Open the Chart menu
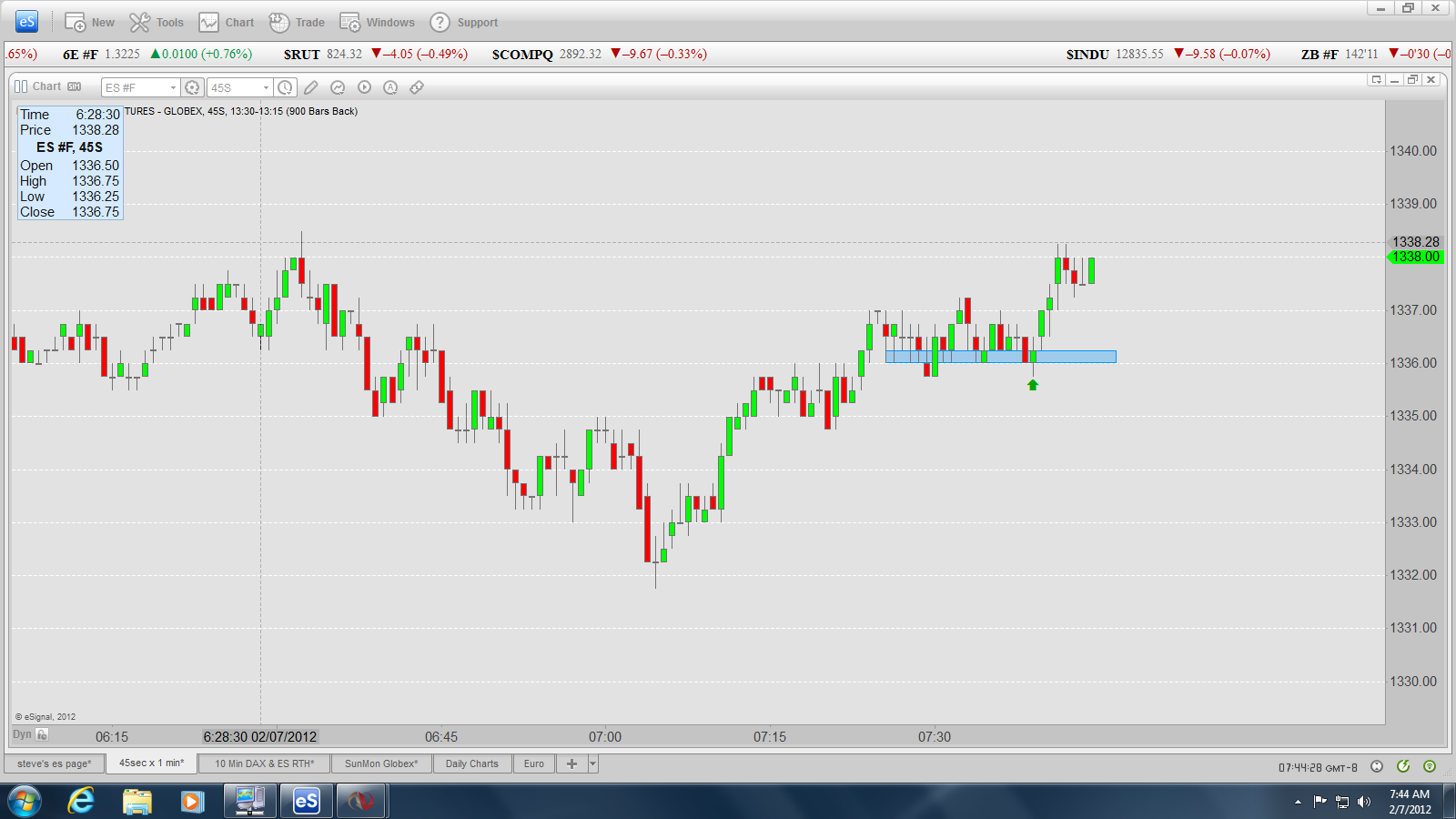 pos(227,23)
